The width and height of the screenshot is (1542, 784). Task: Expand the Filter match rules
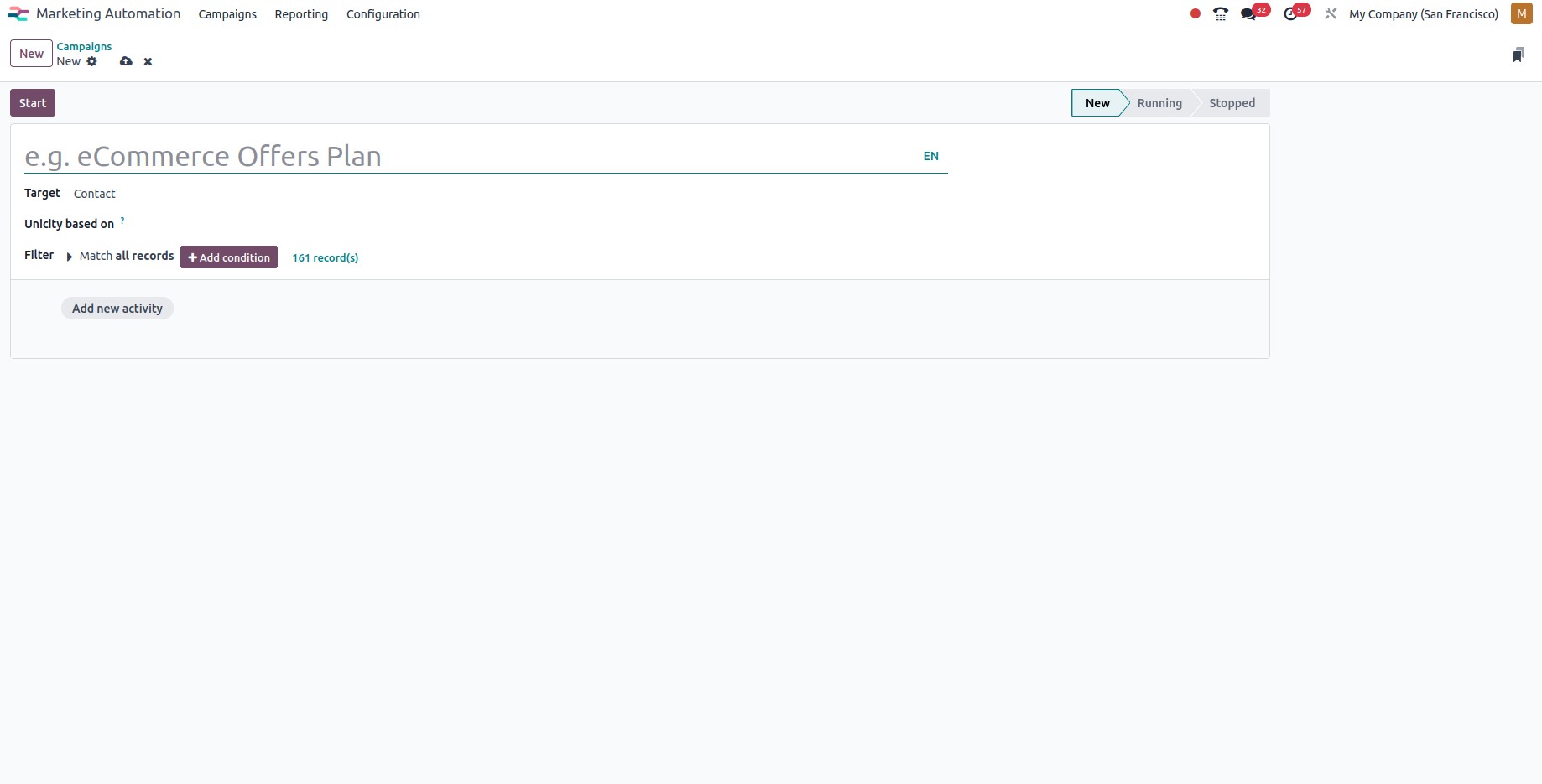pyautogui.click(x=68, y=256)
